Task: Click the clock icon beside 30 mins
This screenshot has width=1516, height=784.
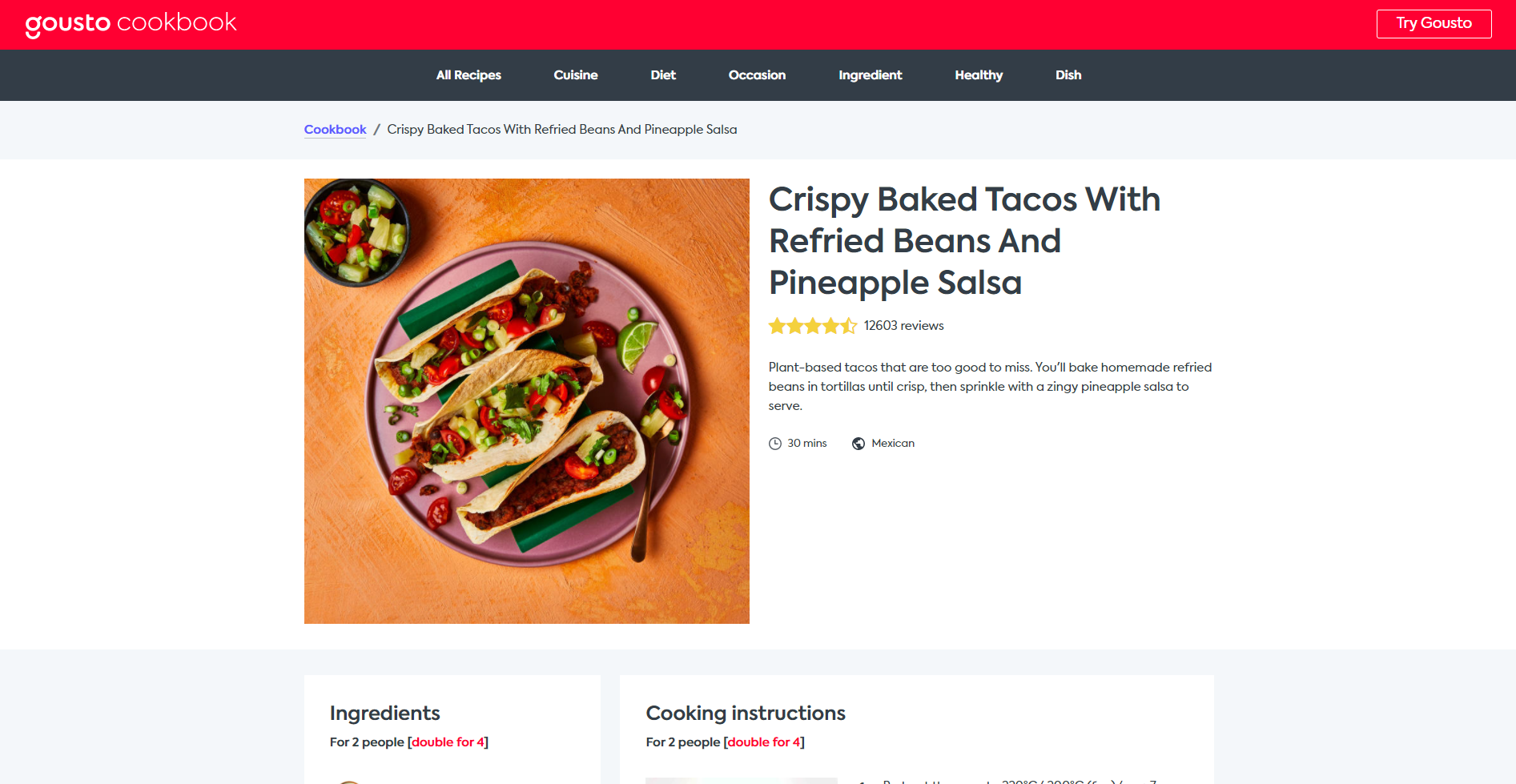Action: pos(775,444)
